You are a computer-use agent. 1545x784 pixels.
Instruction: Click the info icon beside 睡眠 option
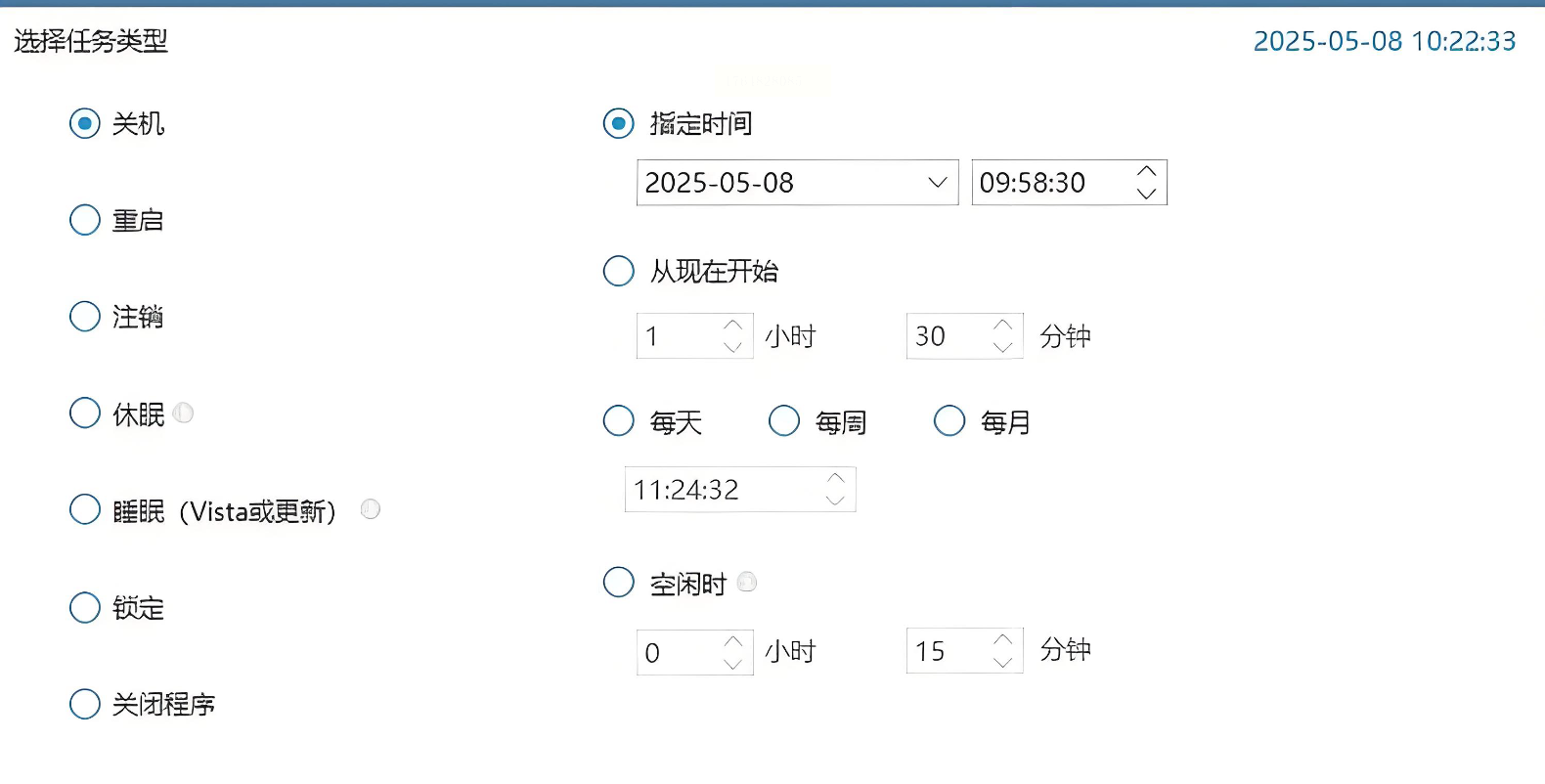[x=370, y=509]
